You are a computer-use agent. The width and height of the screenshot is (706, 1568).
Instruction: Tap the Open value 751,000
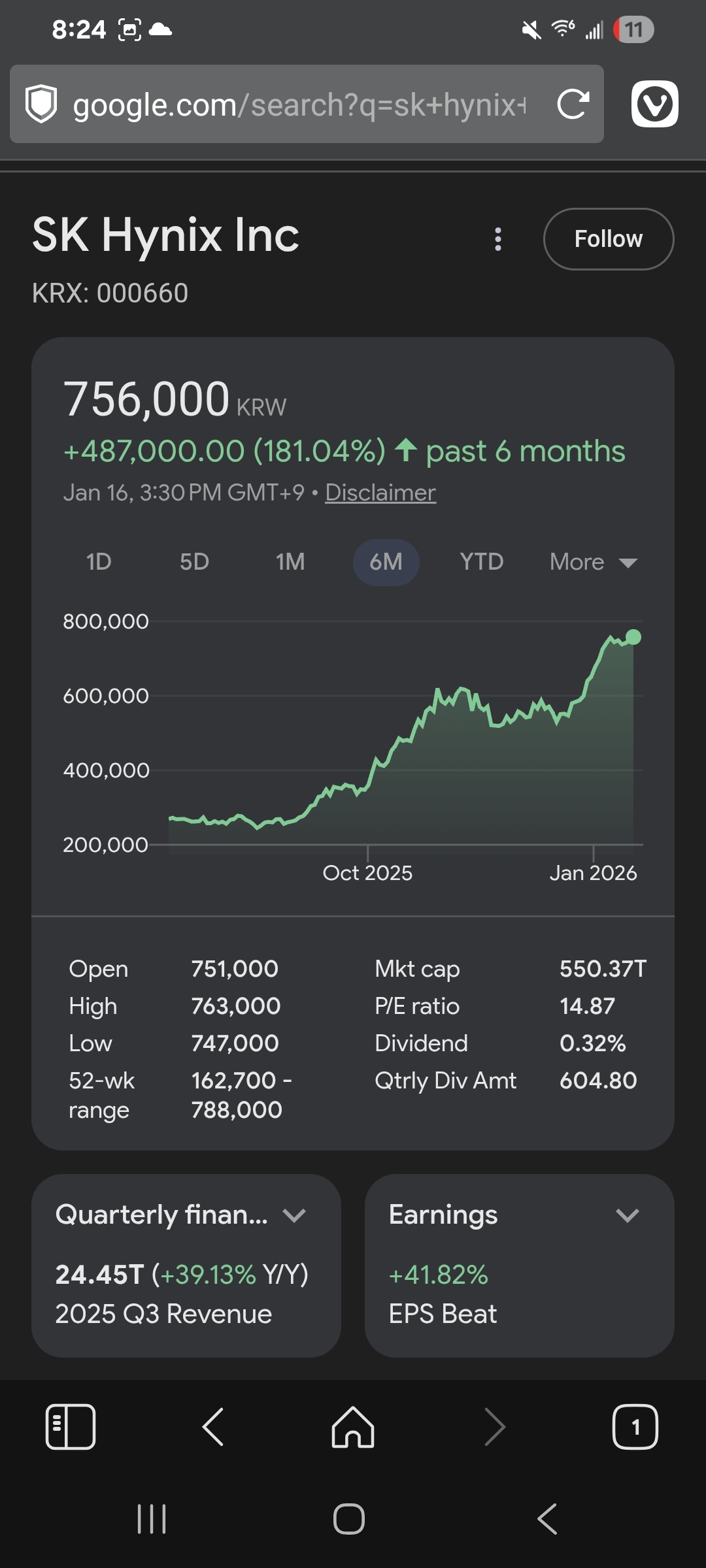coord(235,969)
